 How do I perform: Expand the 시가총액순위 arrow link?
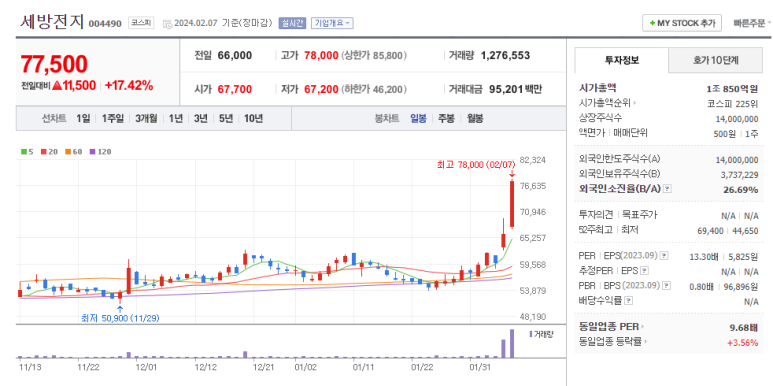point(634,104)
